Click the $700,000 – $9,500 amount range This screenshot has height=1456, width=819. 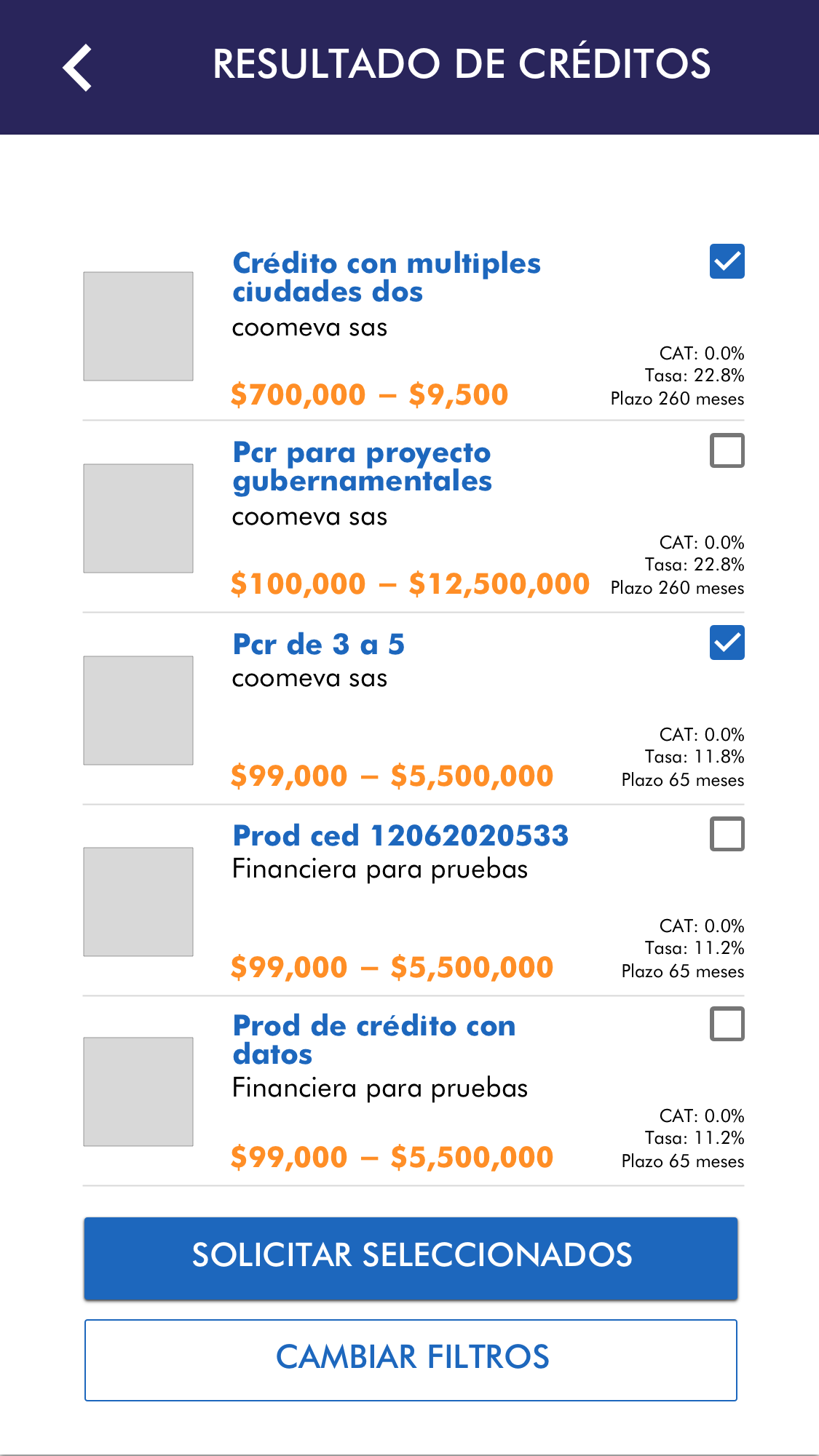point(369,395)
